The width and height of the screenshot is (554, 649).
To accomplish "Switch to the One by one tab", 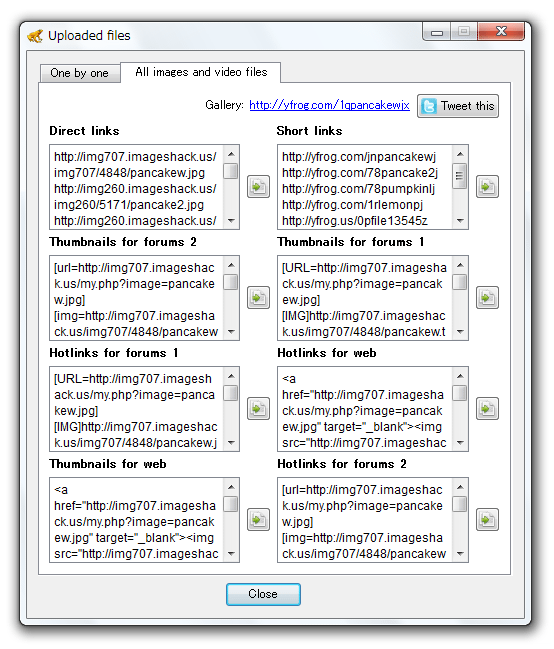I will coord(79,73).
